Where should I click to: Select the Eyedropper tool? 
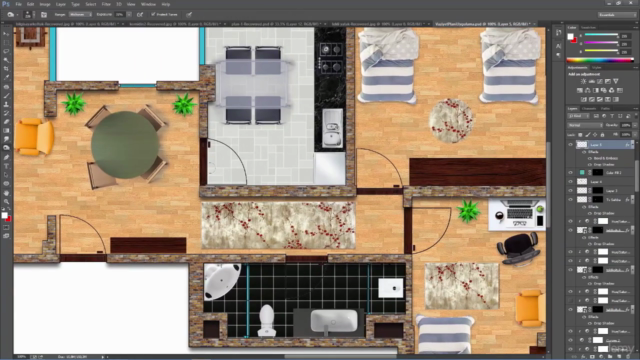6,78
